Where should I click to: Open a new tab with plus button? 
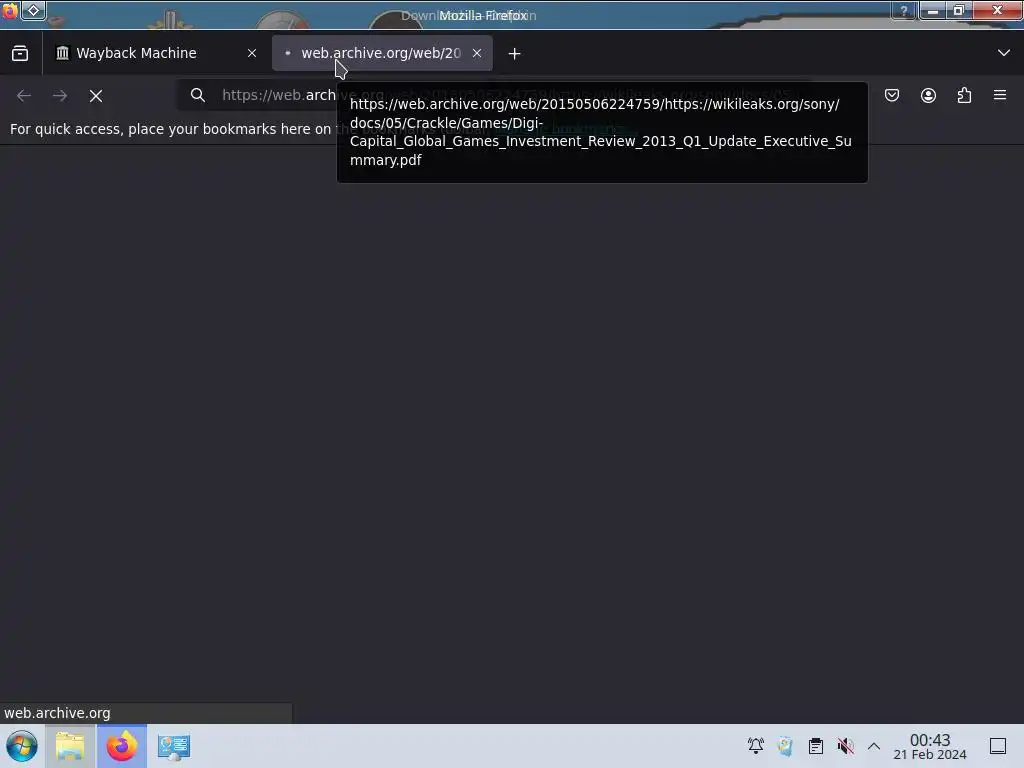point(515,54)
